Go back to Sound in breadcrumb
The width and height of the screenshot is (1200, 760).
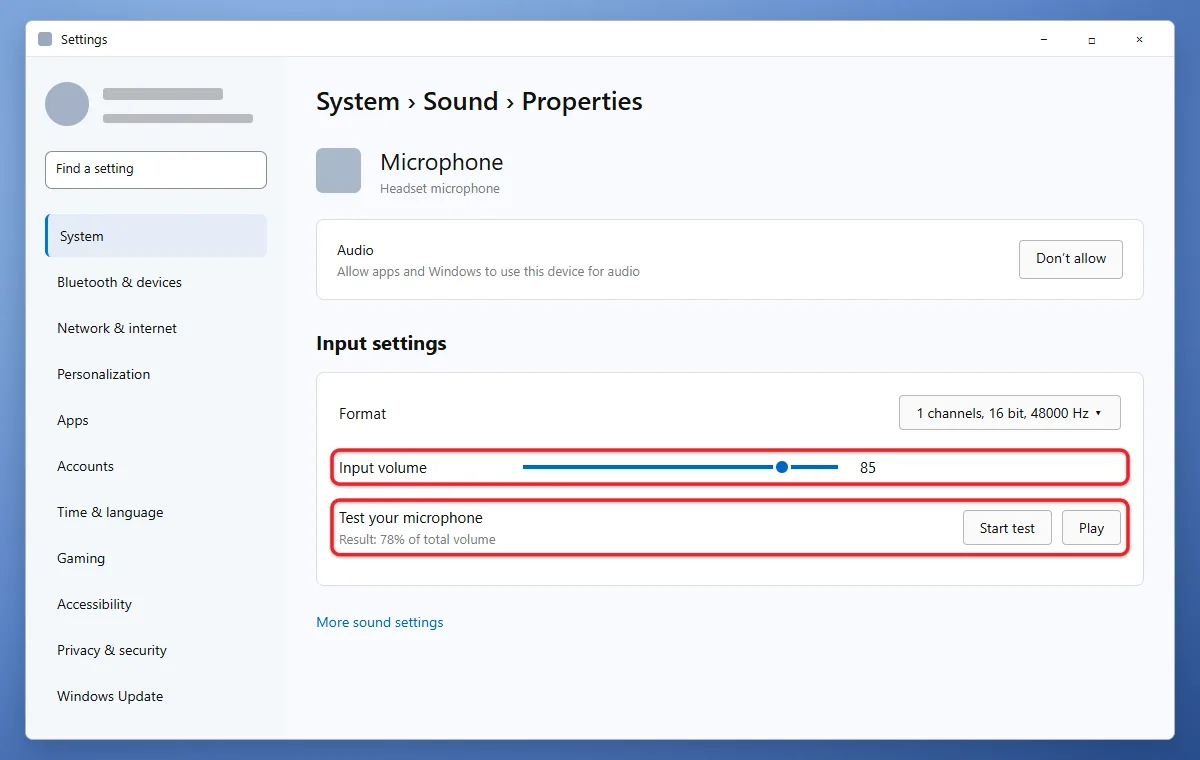click(460, 101)
